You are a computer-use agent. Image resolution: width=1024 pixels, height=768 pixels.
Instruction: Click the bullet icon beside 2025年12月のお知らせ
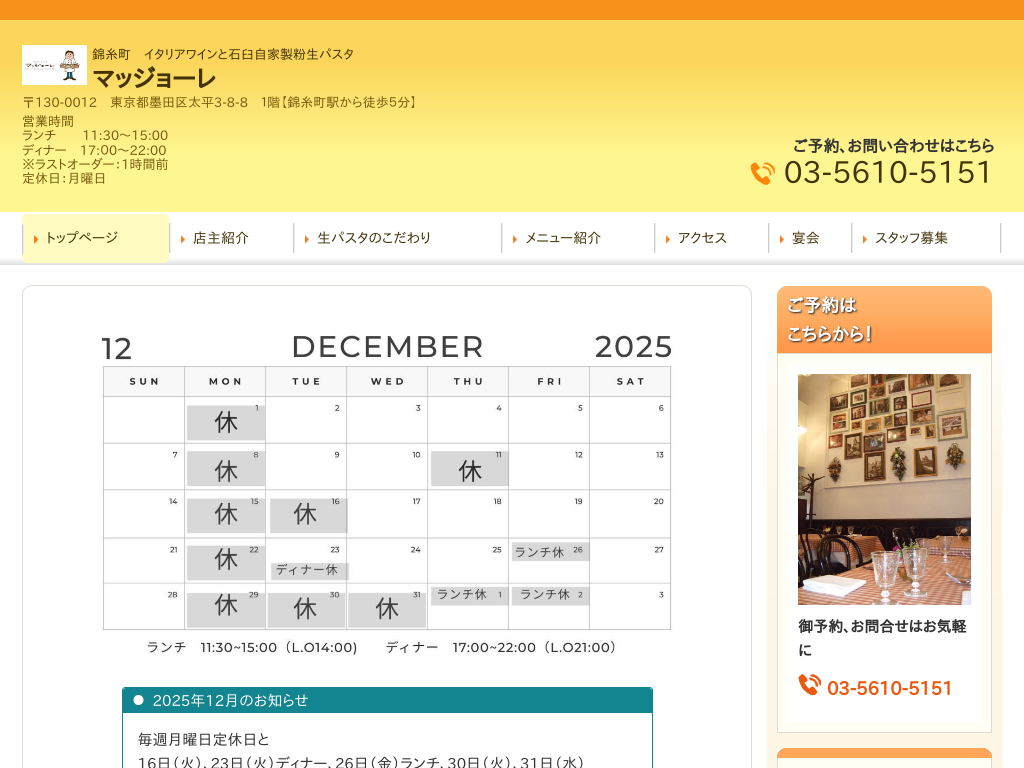tap(139, 700)
